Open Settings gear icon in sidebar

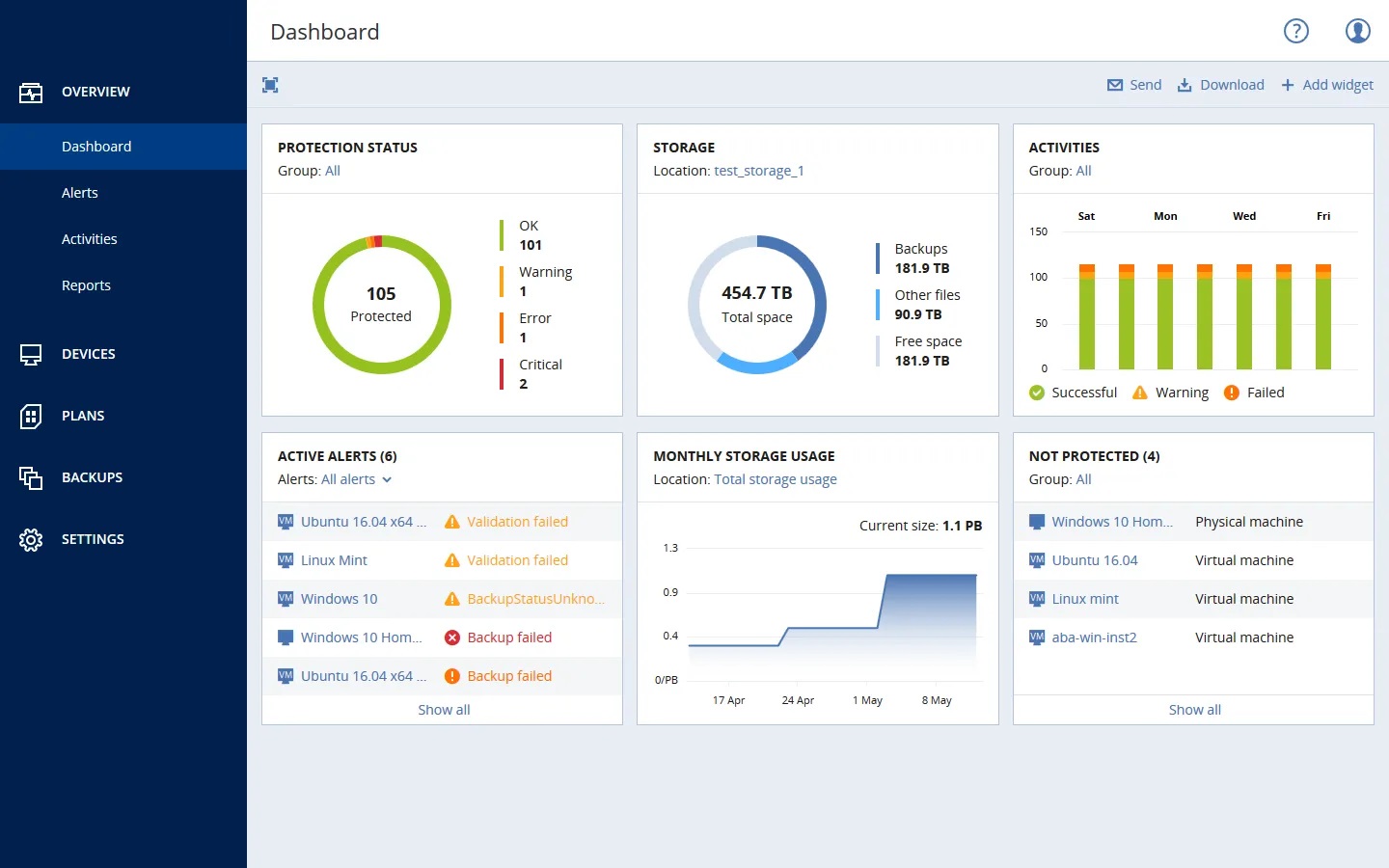(x=31, y=539)
